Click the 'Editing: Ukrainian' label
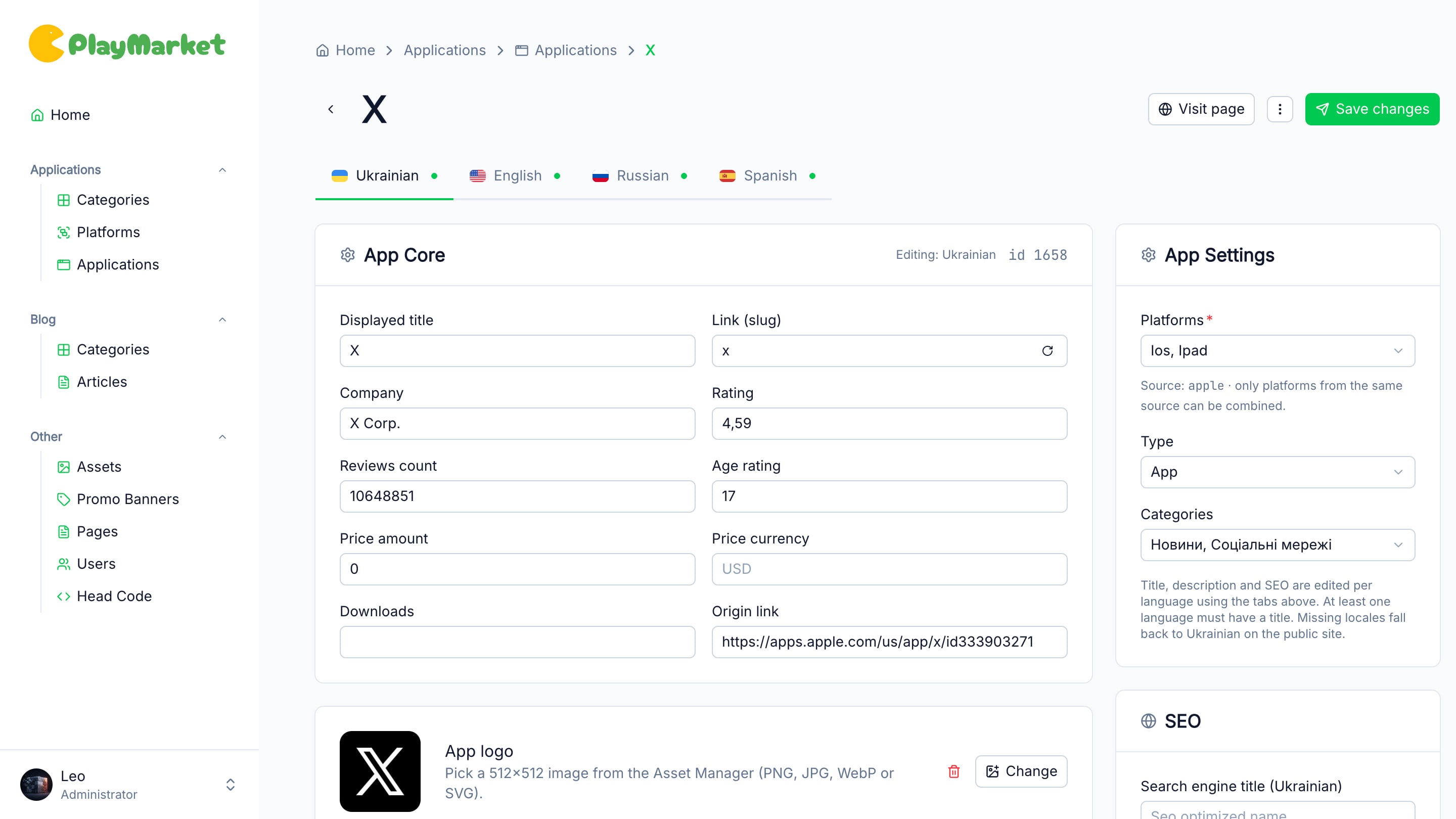 945,255
